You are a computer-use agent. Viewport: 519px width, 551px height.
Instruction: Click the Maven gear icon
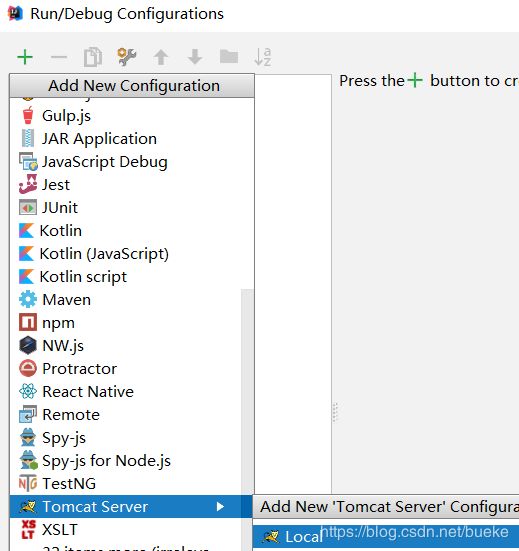[28, 299]
